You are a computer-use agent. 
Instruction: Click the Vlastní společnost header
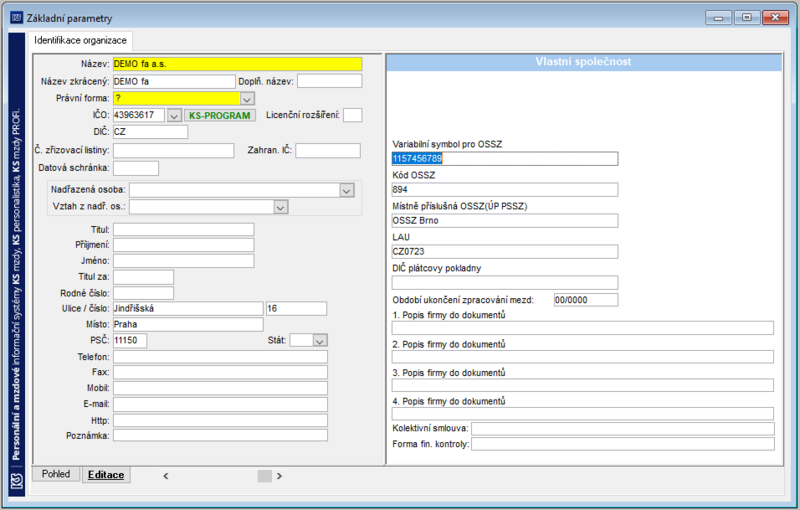tap(584, 62)
